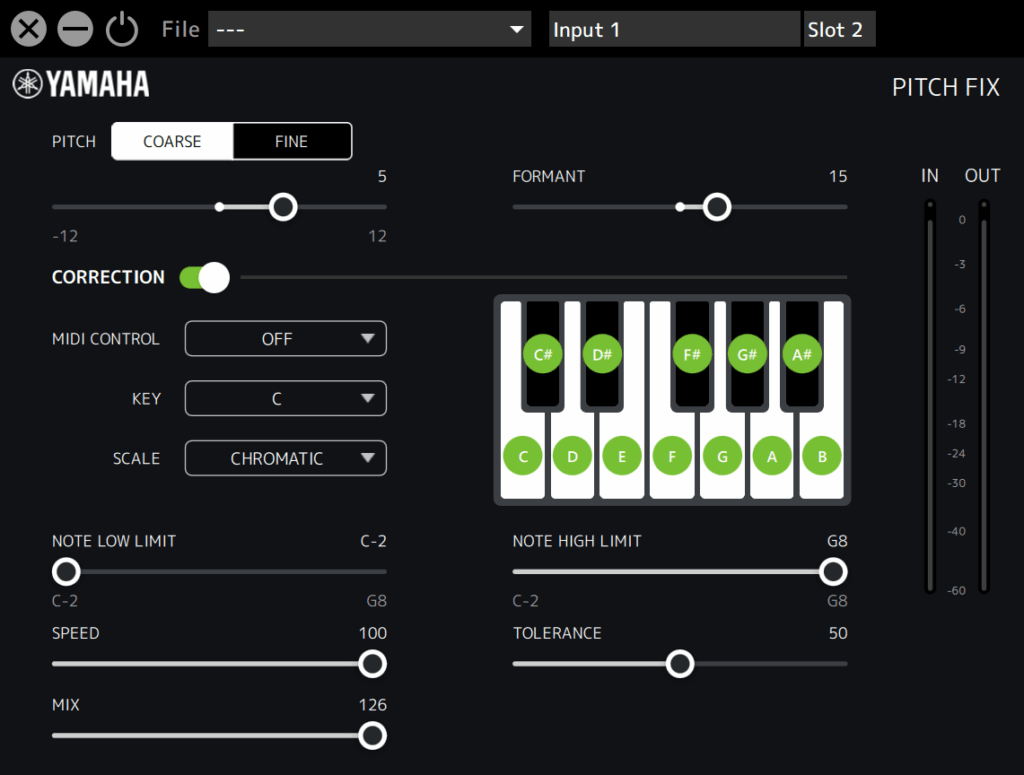Toggle the B note key

point(822,457)
